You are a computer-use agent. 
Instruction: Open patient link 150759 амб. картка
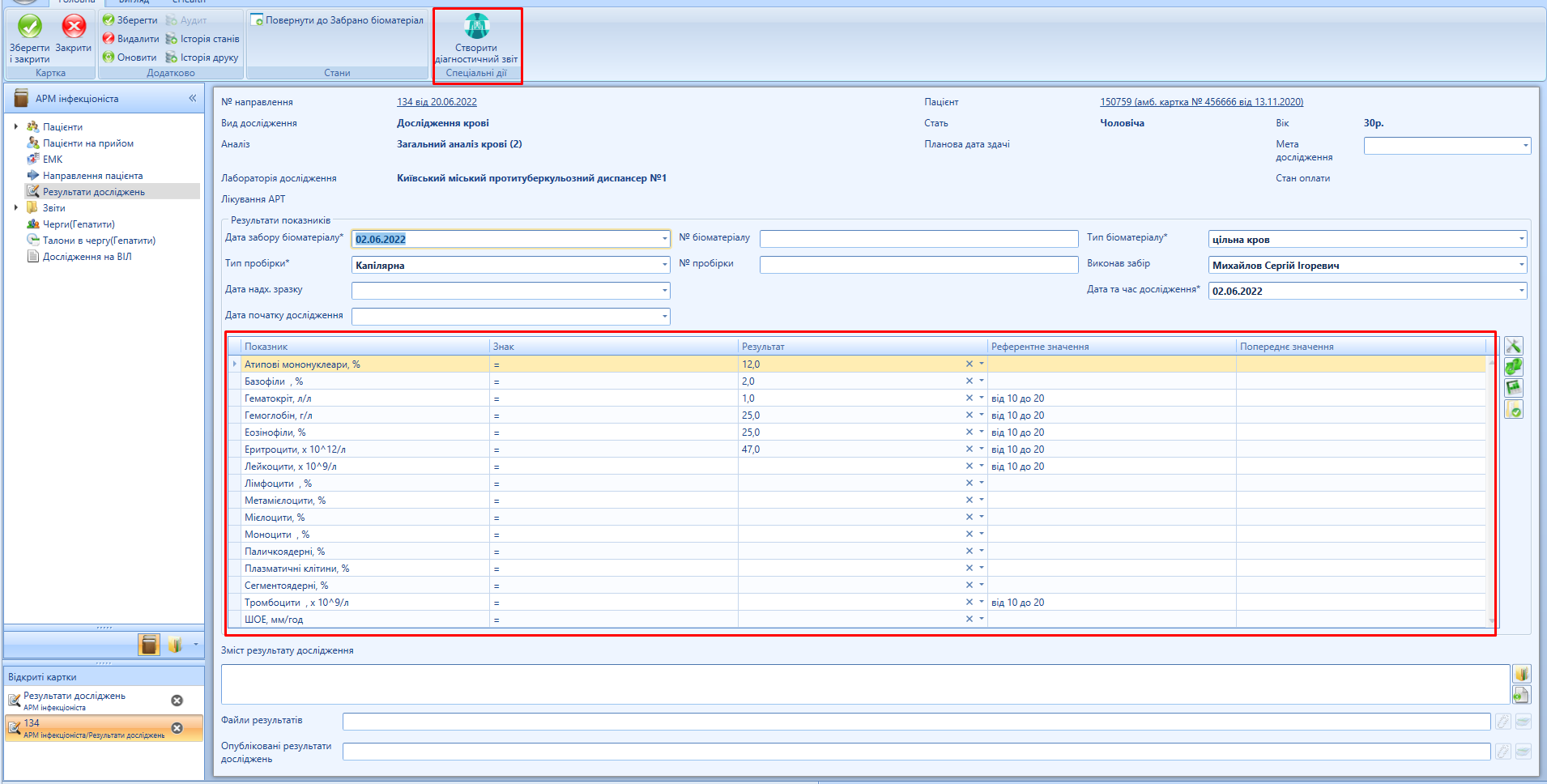[1201, 102]
